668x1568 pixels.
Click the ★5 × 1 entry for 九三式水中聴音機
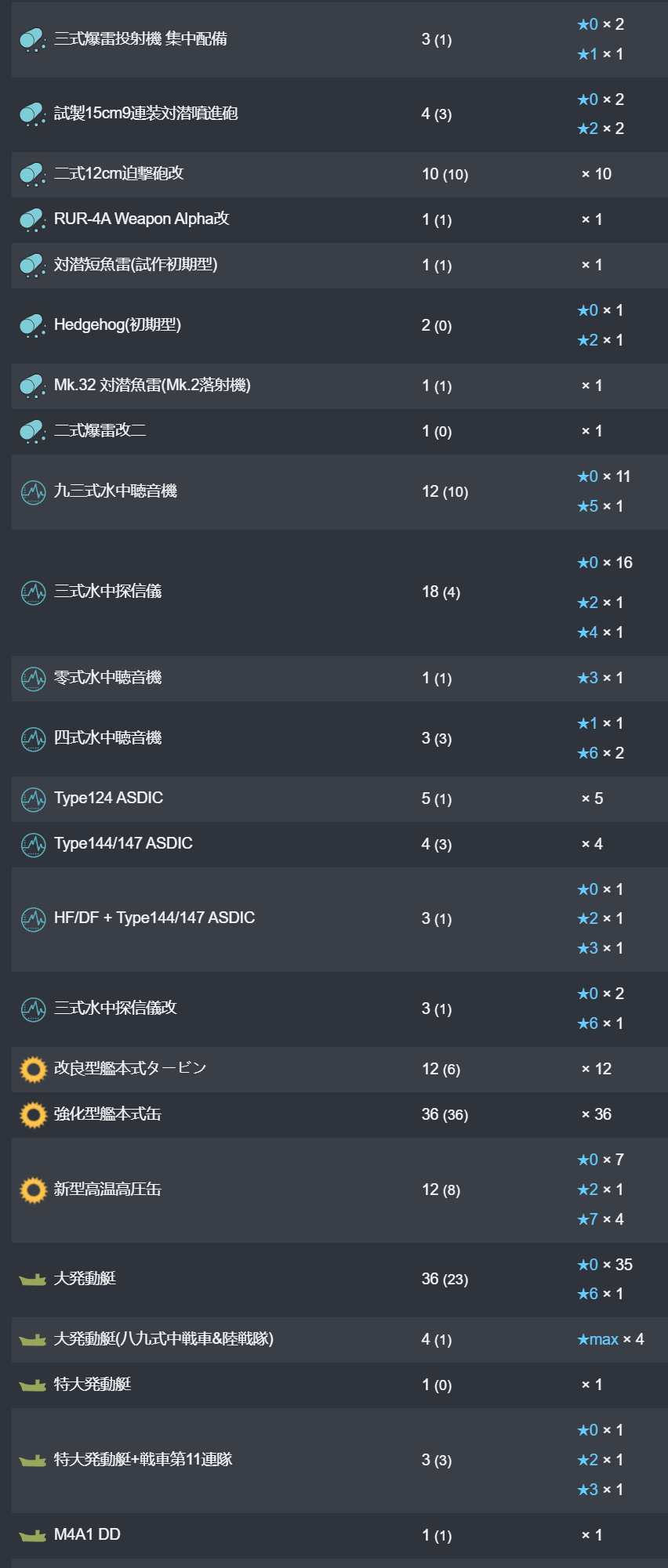[x=601, y=506]
